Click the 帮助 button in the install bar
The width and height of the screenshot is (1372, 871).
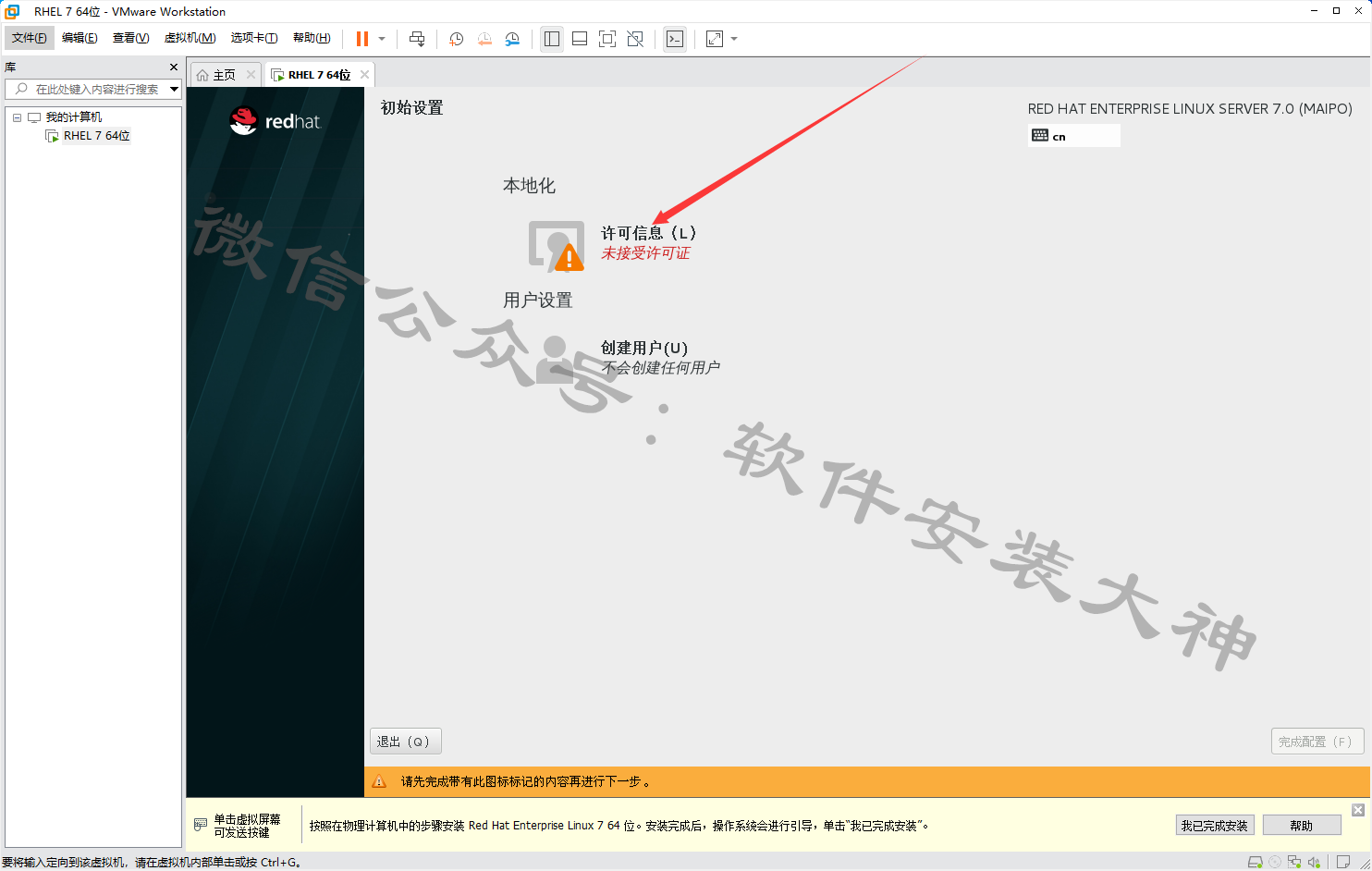tap(1302, 826)
